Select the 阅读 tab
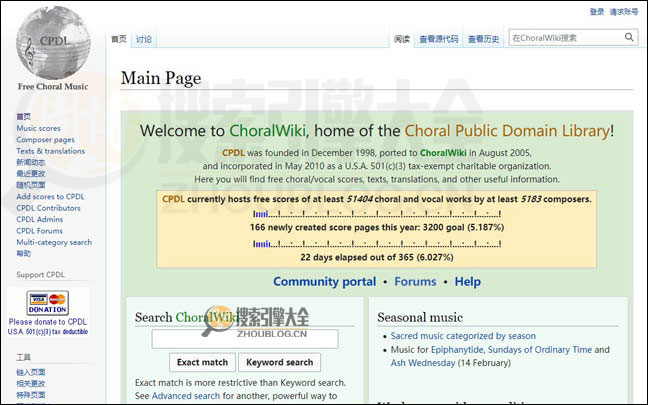Image resolution: width=648 pixels, height=405 pixels. [x=401, y=39]
